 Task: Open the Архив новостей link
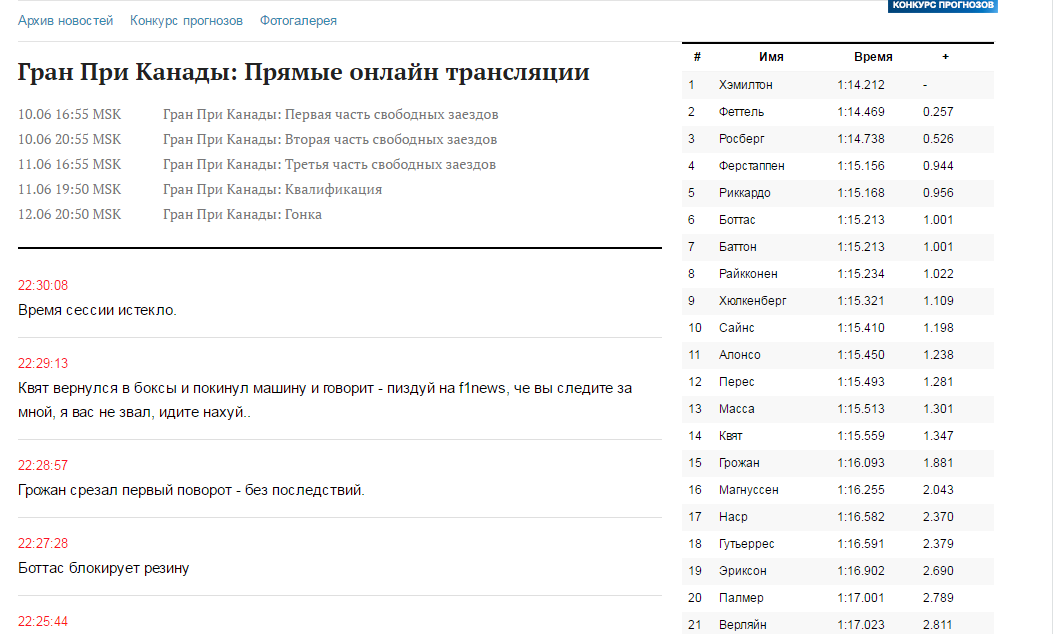(x=65, y=21)
